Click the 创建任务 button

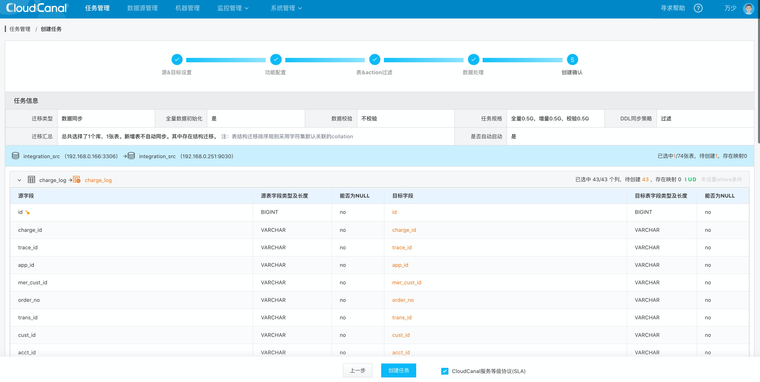coord(398,370)
